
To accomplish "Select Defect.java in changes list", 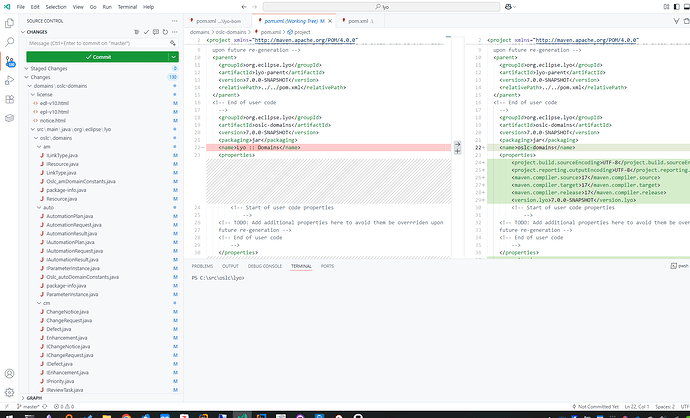I will tap(59, 329).
